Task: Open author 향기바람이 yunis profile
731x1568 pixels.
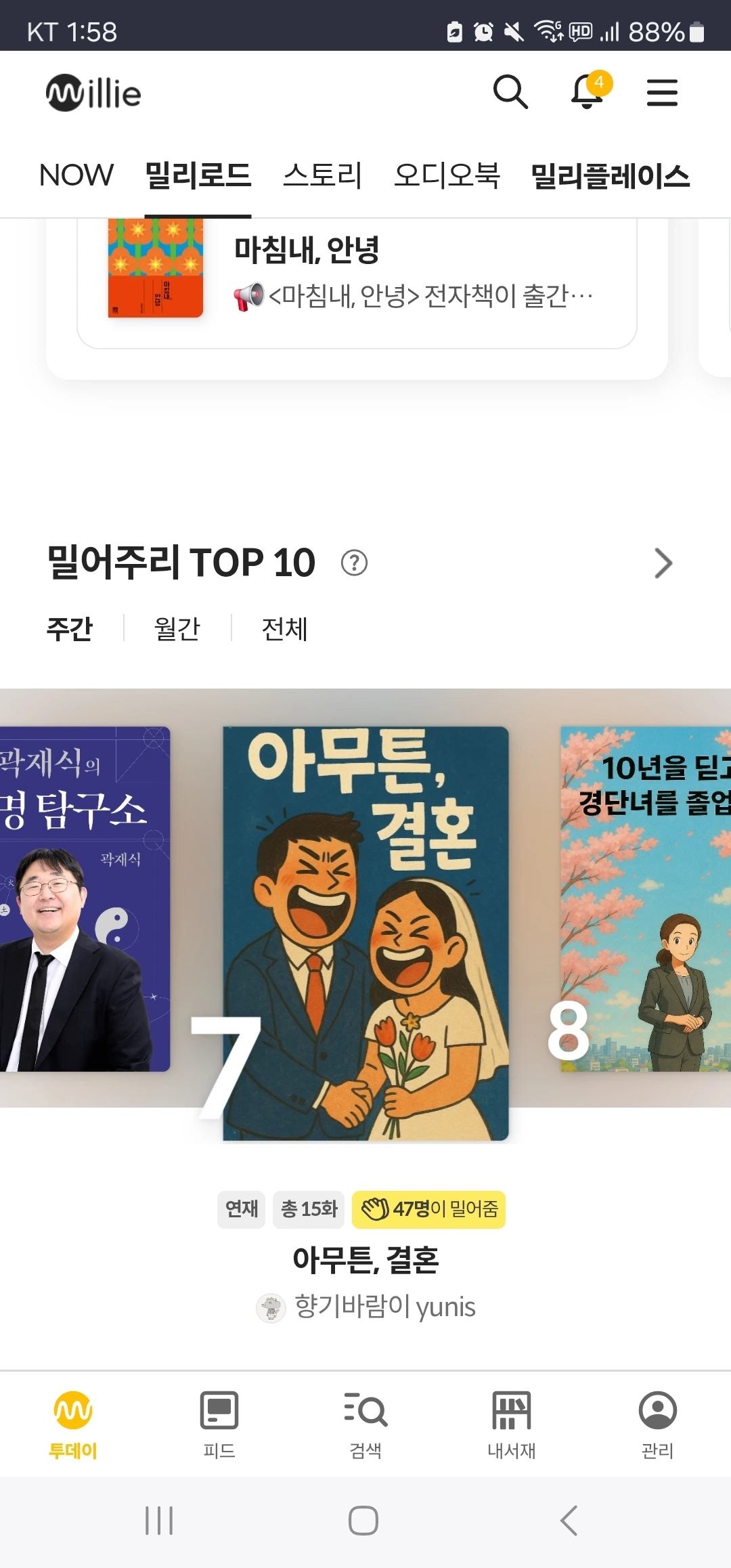Action: (365, 1307)
